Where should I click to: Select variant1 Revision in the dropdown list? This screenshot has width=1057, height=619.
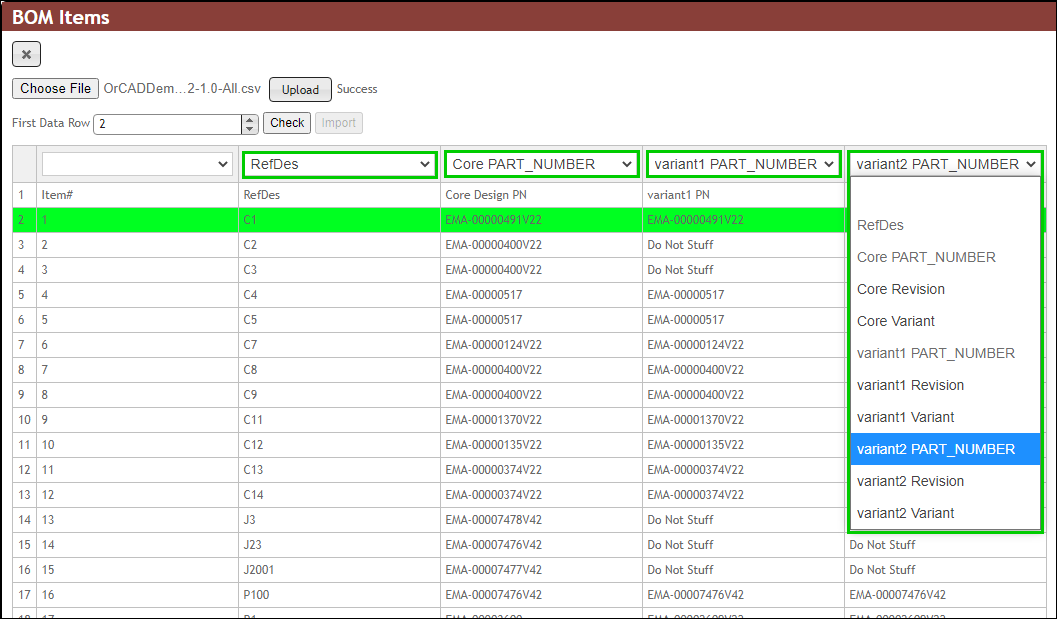[x=910, y=385]
